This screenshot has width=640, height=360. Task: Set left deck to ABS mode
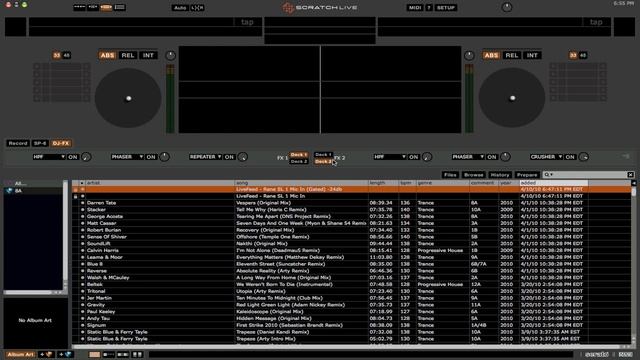point(107,55)
